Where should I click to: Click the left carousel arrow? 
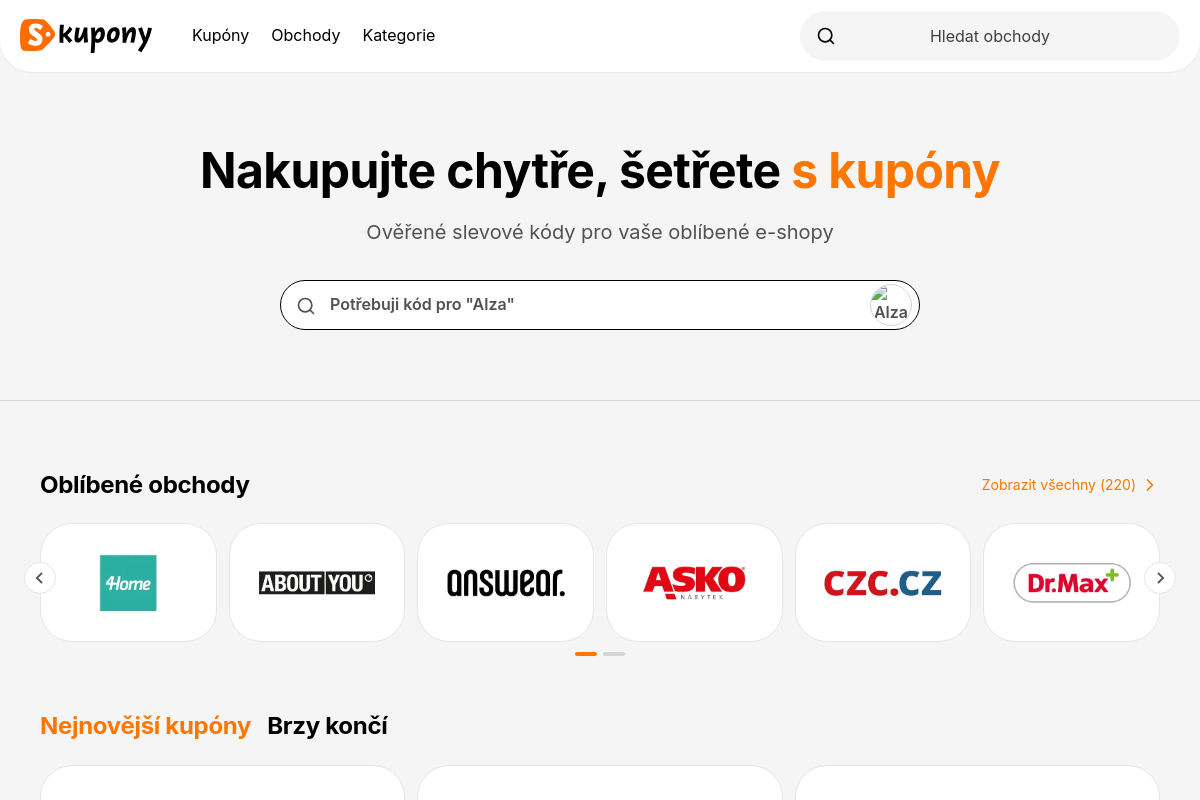click(x=40, y=577)
